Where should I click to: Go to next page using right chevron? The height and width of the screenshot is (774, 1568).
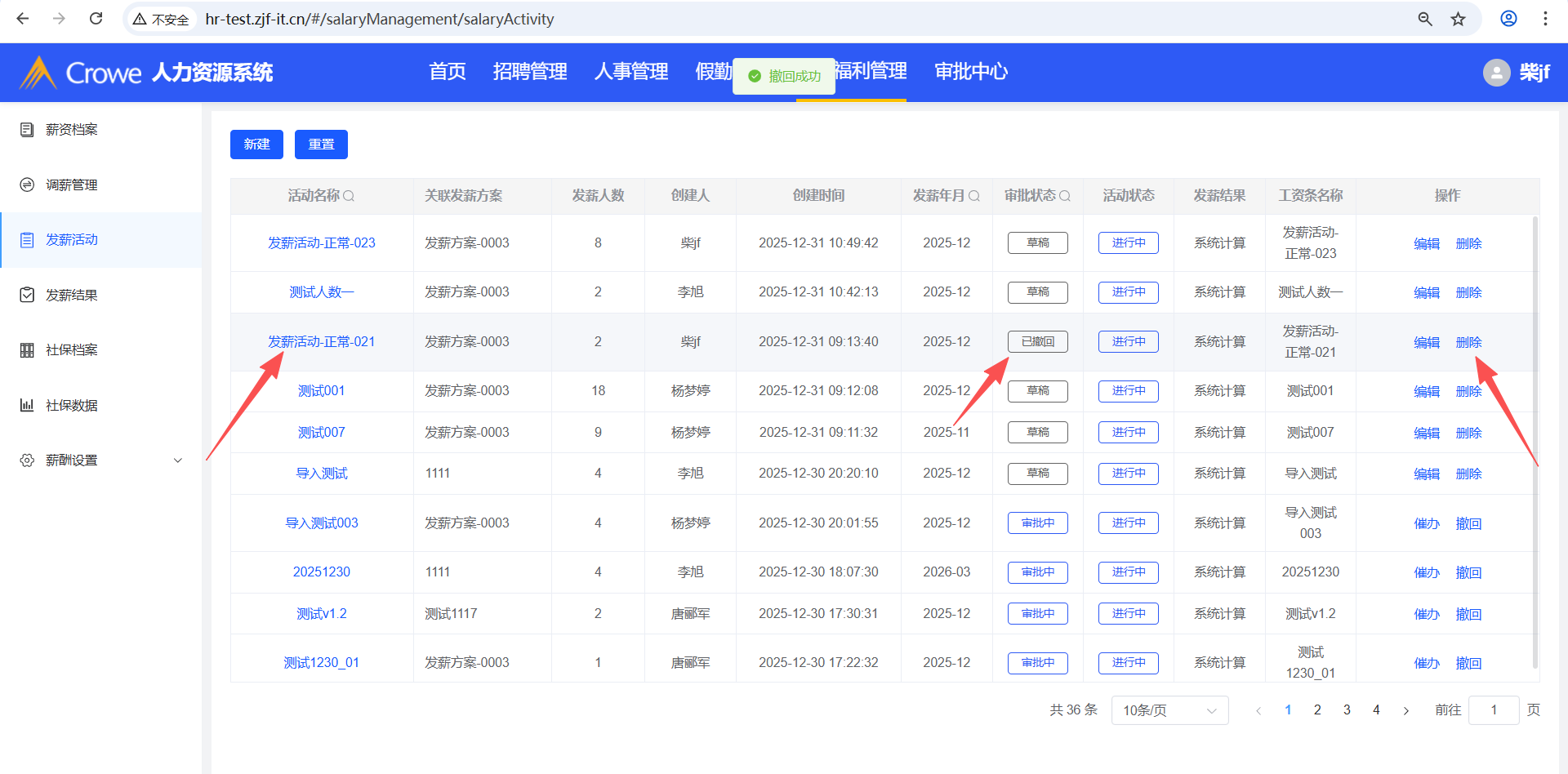coord(1405,710)
